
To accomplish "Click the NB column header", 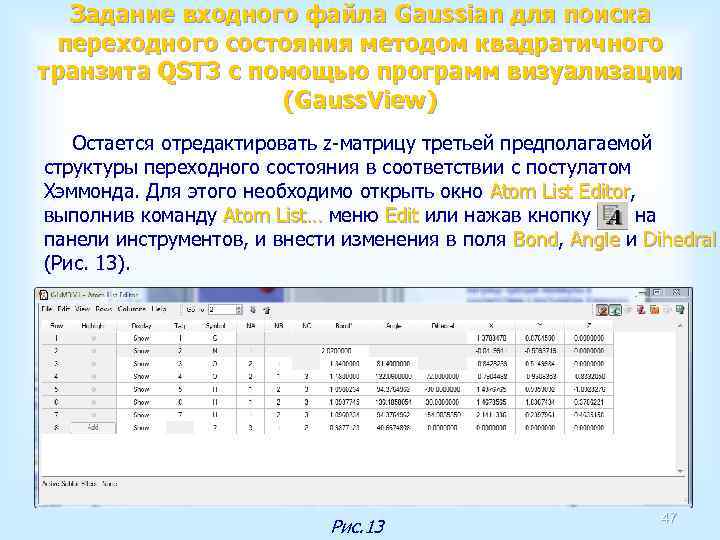I will click(x=278, y=326).
